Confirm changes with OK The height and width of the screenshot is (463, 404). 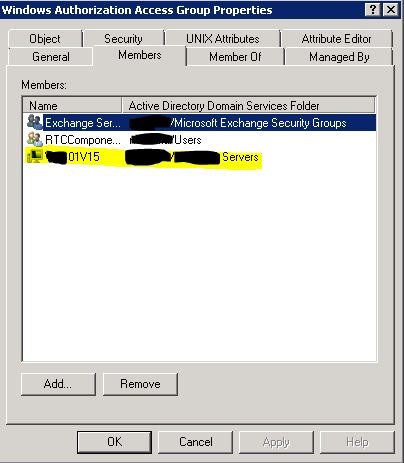click(x=114, y=442)
